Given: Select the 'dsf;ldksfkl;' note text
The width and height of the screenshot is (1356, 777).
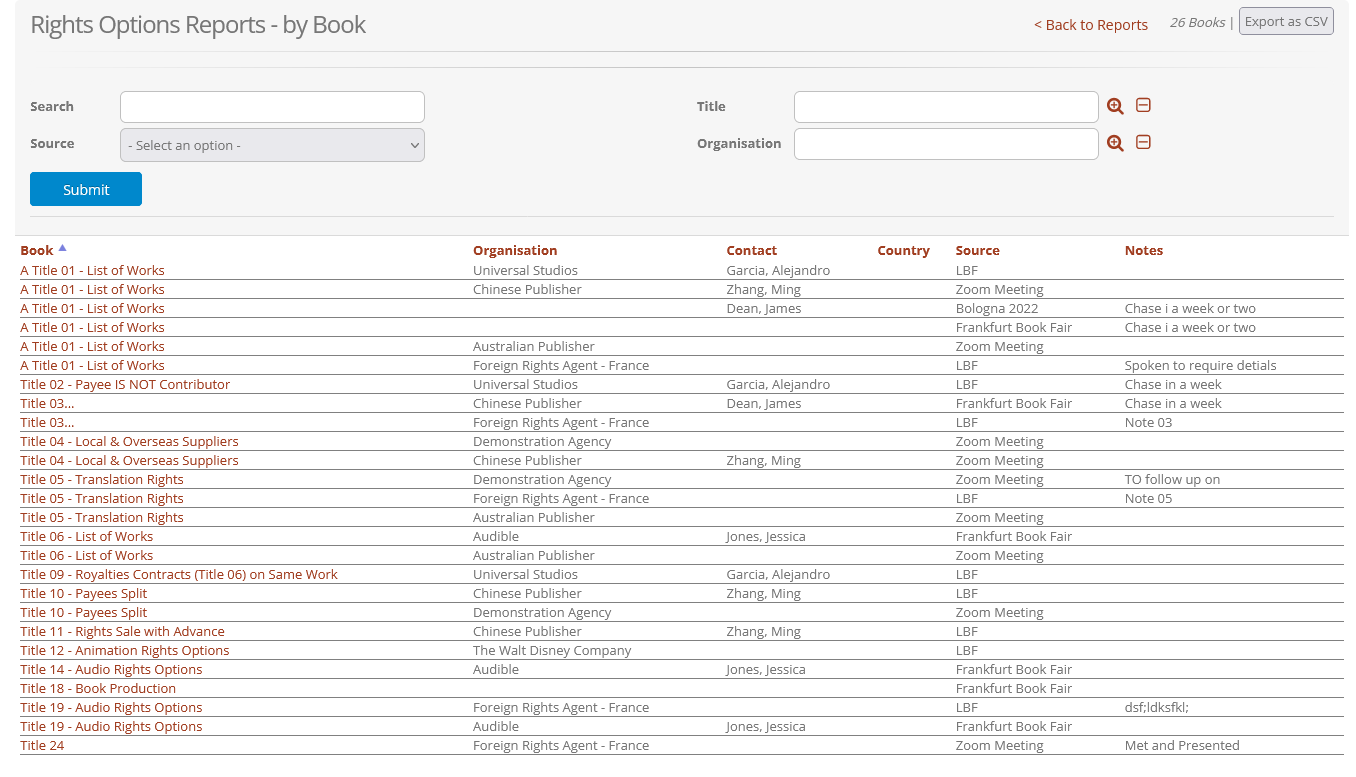Looking at the screenshot, I should 1157,707.
